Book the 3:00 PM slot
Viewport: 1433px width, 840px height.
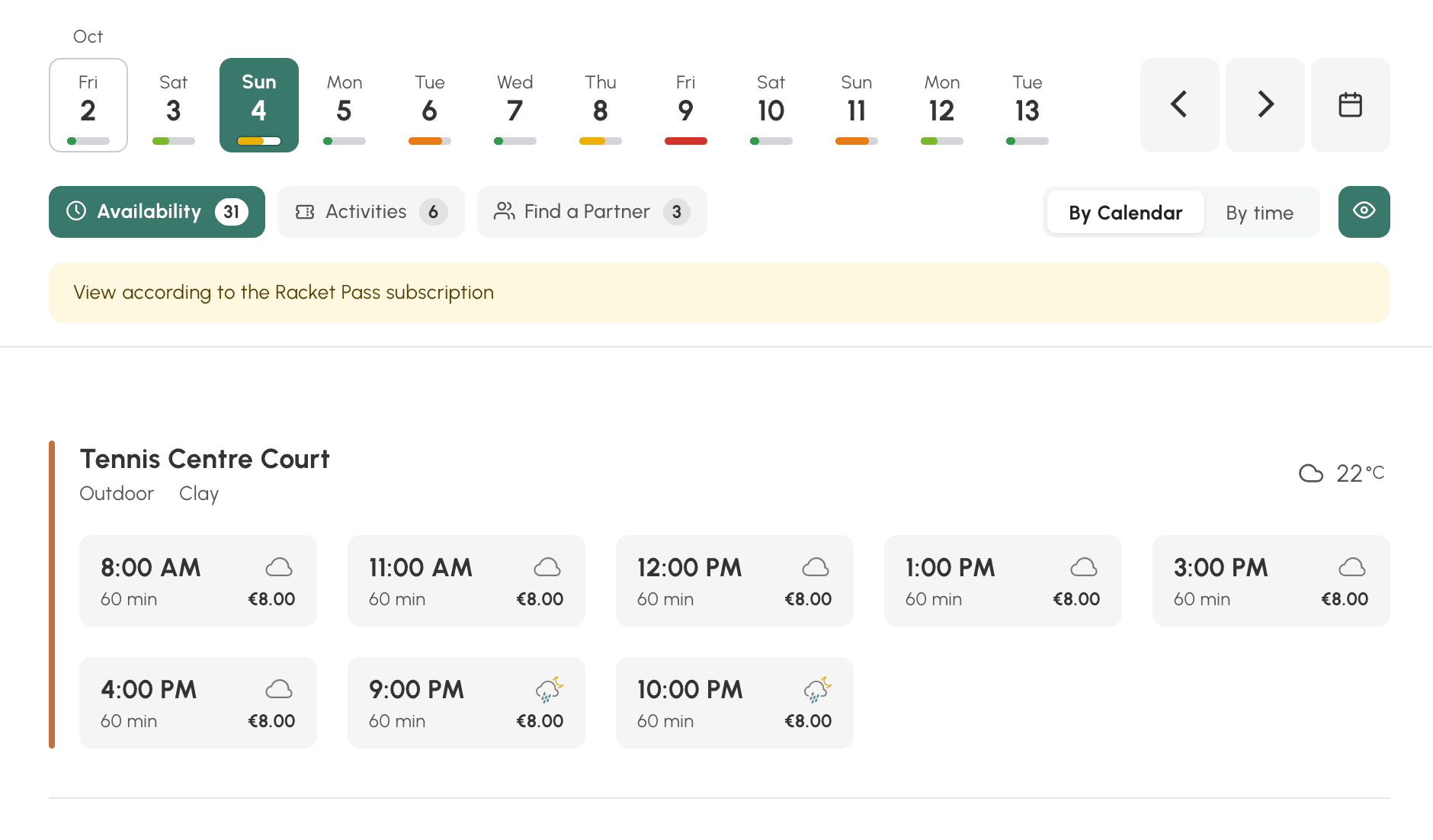[x=1271, y=581]
